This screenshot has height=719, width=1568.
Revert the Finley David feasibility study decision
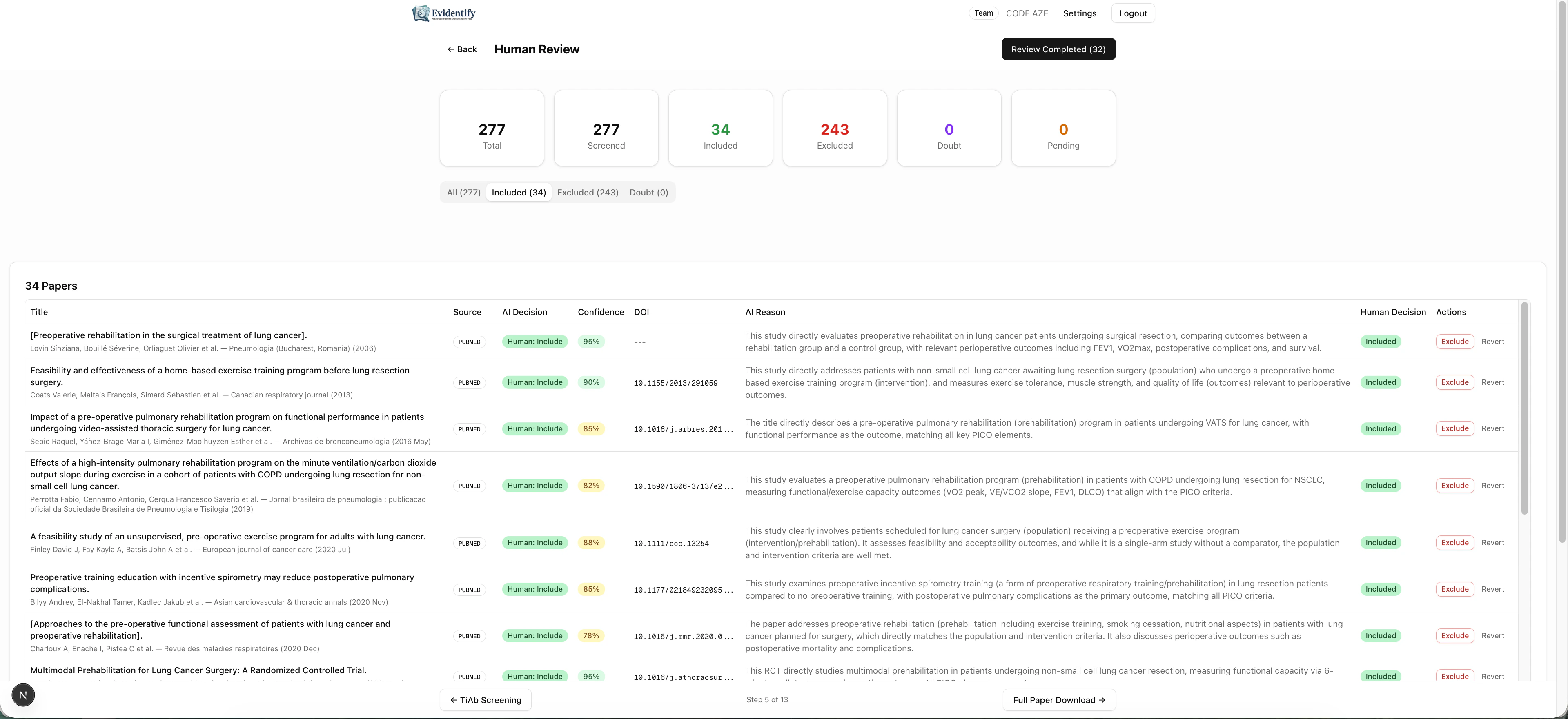pos(1492,543)
